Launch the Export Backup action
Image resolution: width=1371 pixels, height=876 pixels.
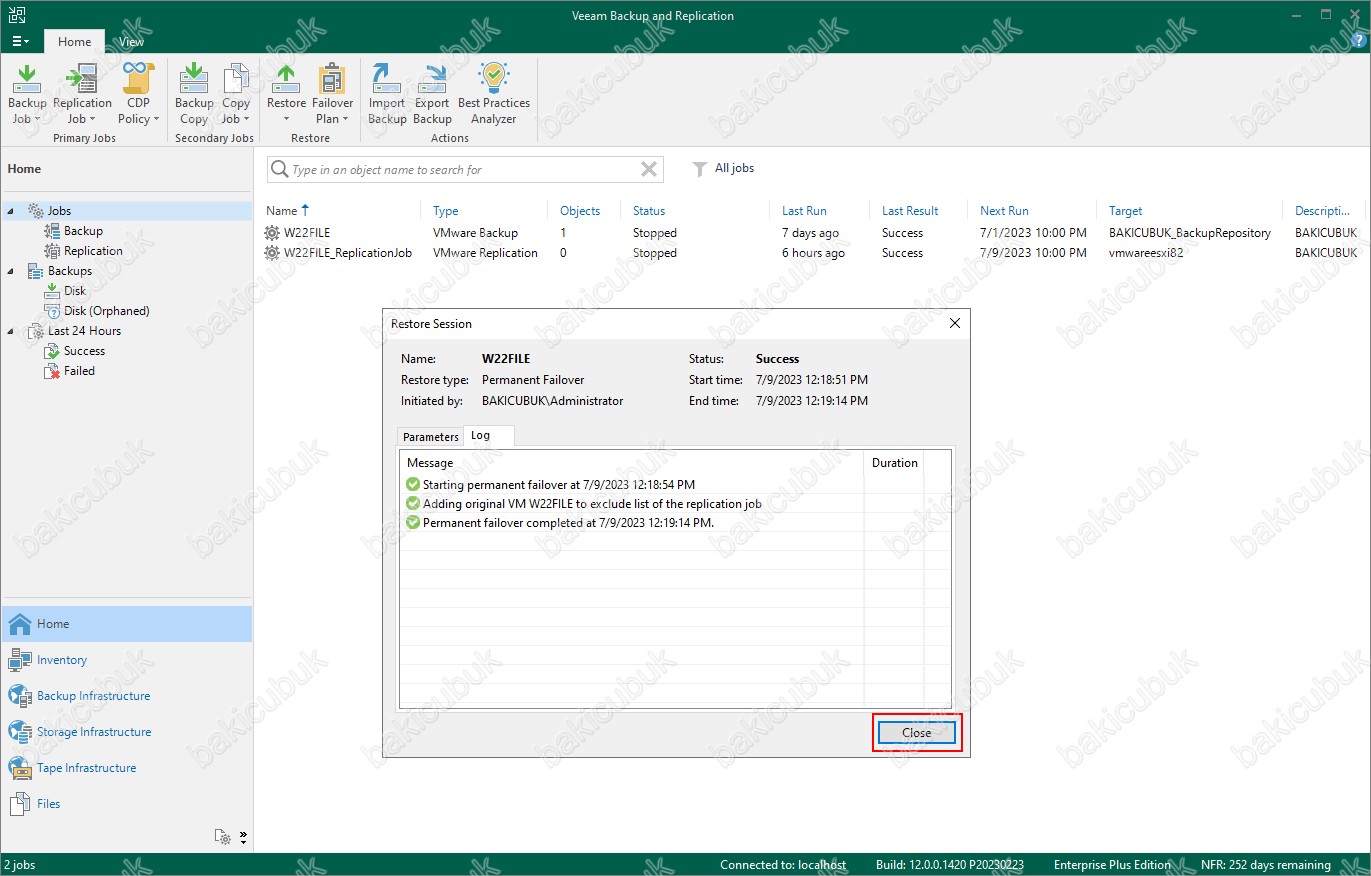coord(432,94)
